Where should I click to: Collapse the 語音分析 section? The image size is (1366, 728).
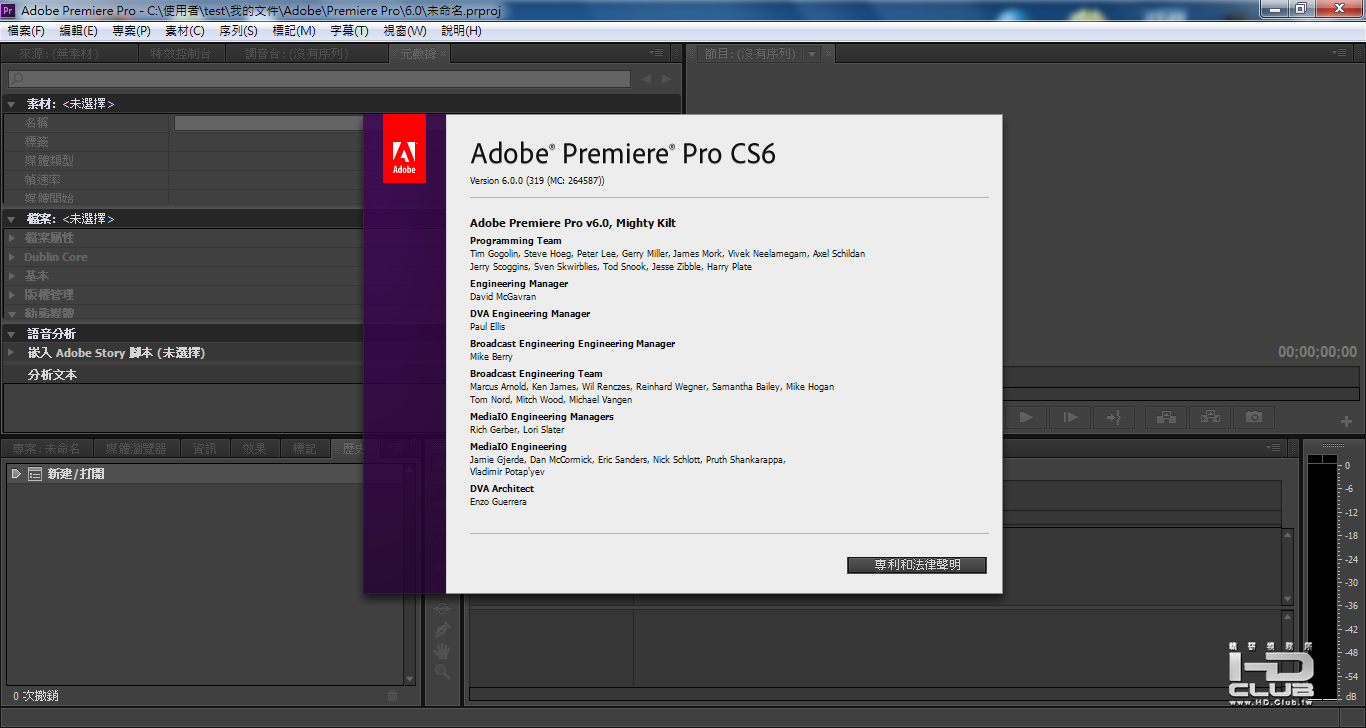(x=11, y=334)
